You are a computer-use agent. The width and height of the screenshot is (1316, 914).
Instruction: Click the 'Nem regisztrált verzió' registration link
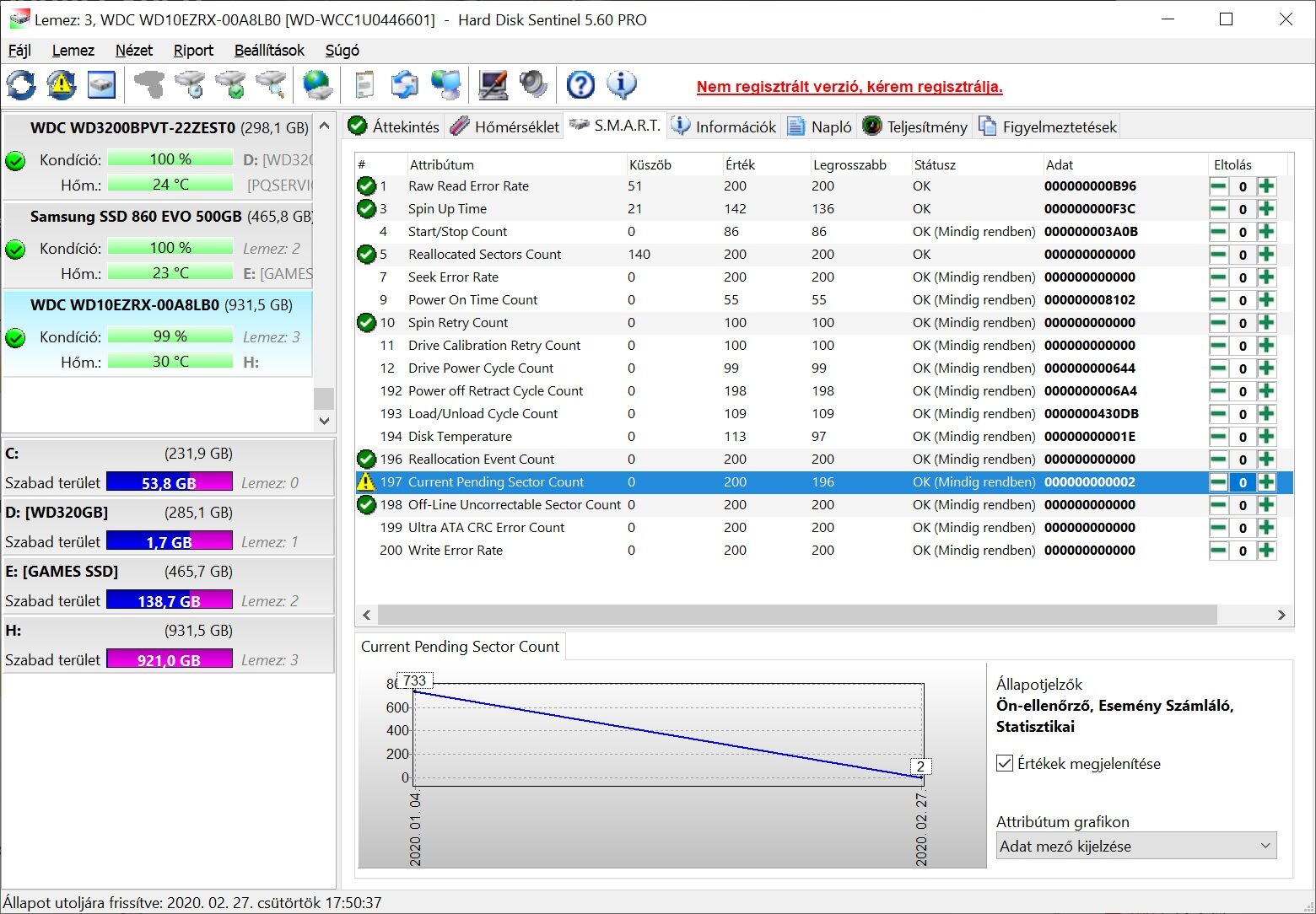point(849,87)
